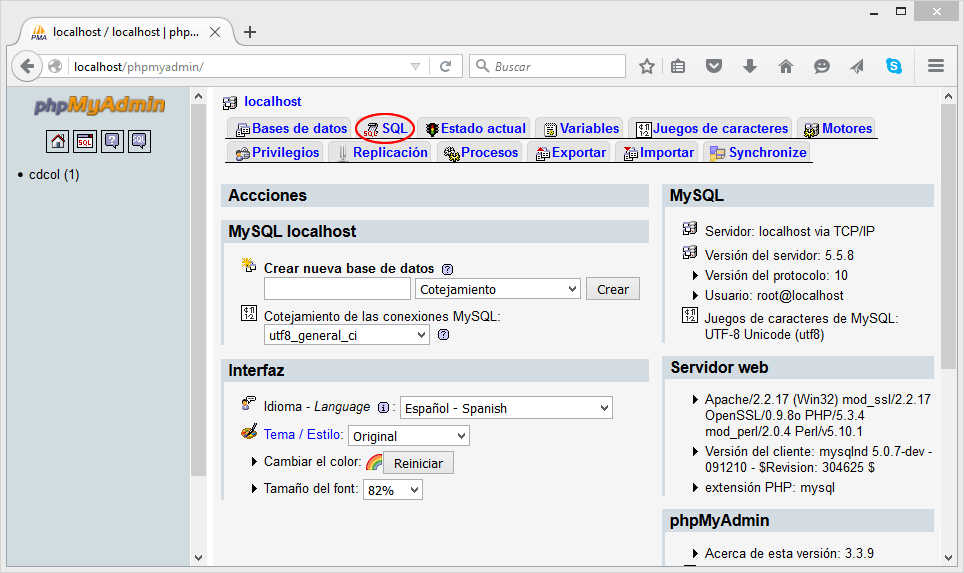The width and height of the screenshot is (964, 573).
Task: Click the Acerca de esta versión: 3.3.9 text
Action: pos(789,553)
